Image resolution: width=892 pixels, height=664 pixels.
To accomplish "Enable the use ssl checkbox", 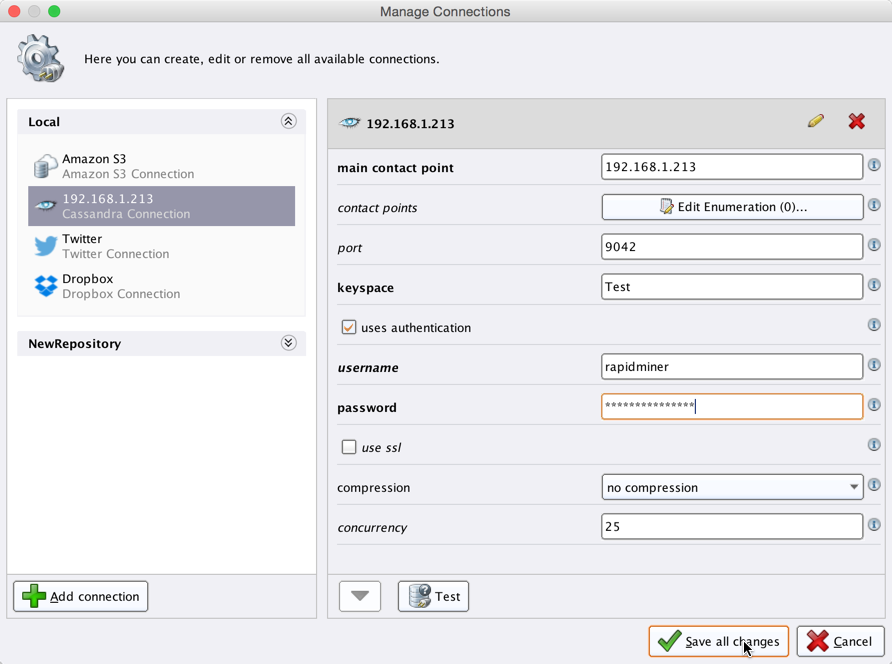I will (349, 447).
